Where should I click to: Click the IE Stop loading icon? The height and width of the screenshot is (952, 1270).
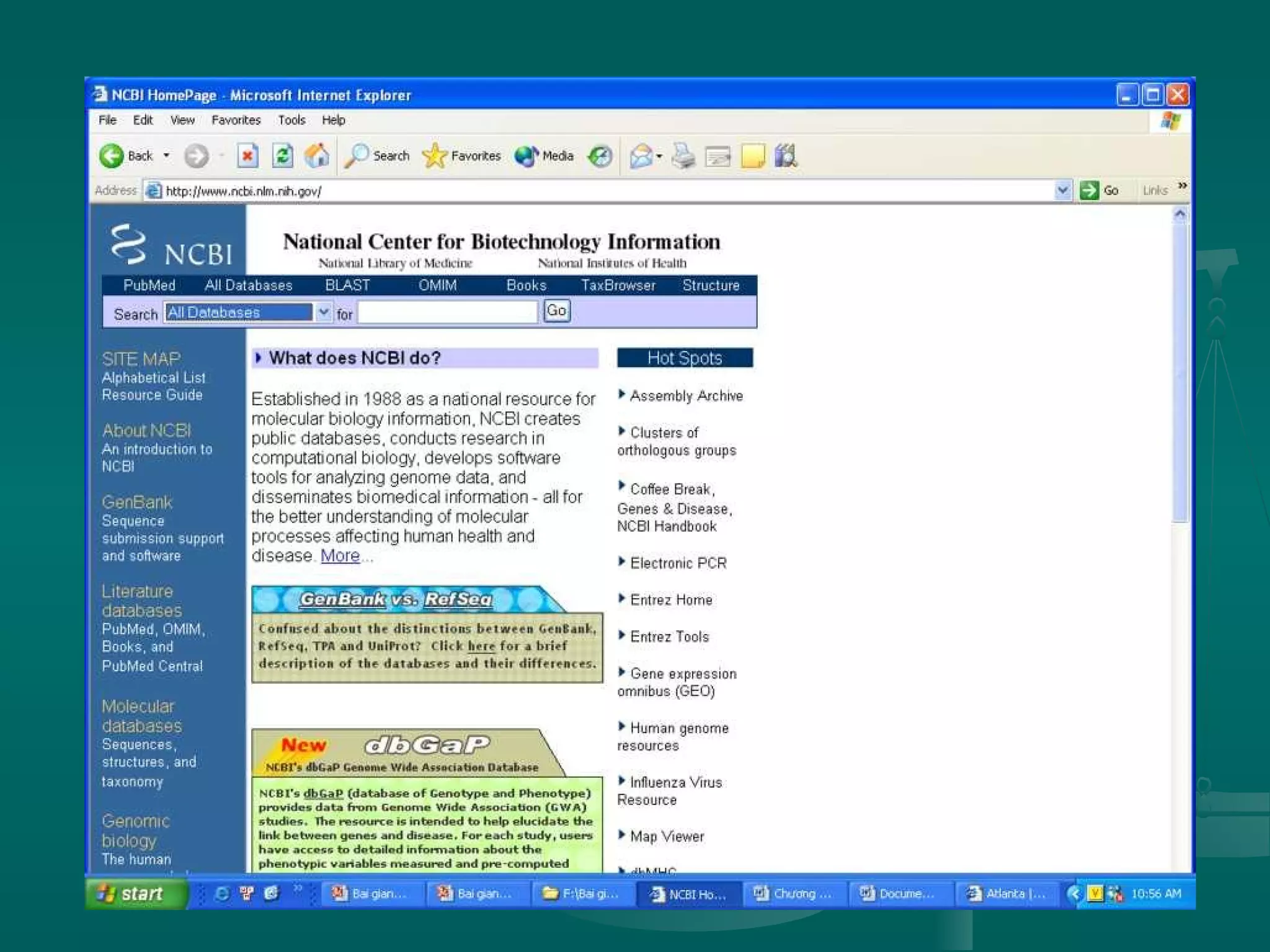pos(247,156)
